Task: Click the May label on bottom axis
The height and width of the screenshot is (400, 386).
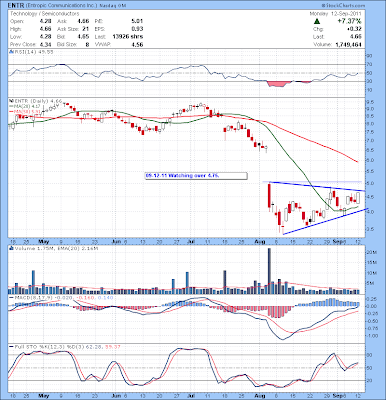Action: pyautogui.click(x=44, y=396)
